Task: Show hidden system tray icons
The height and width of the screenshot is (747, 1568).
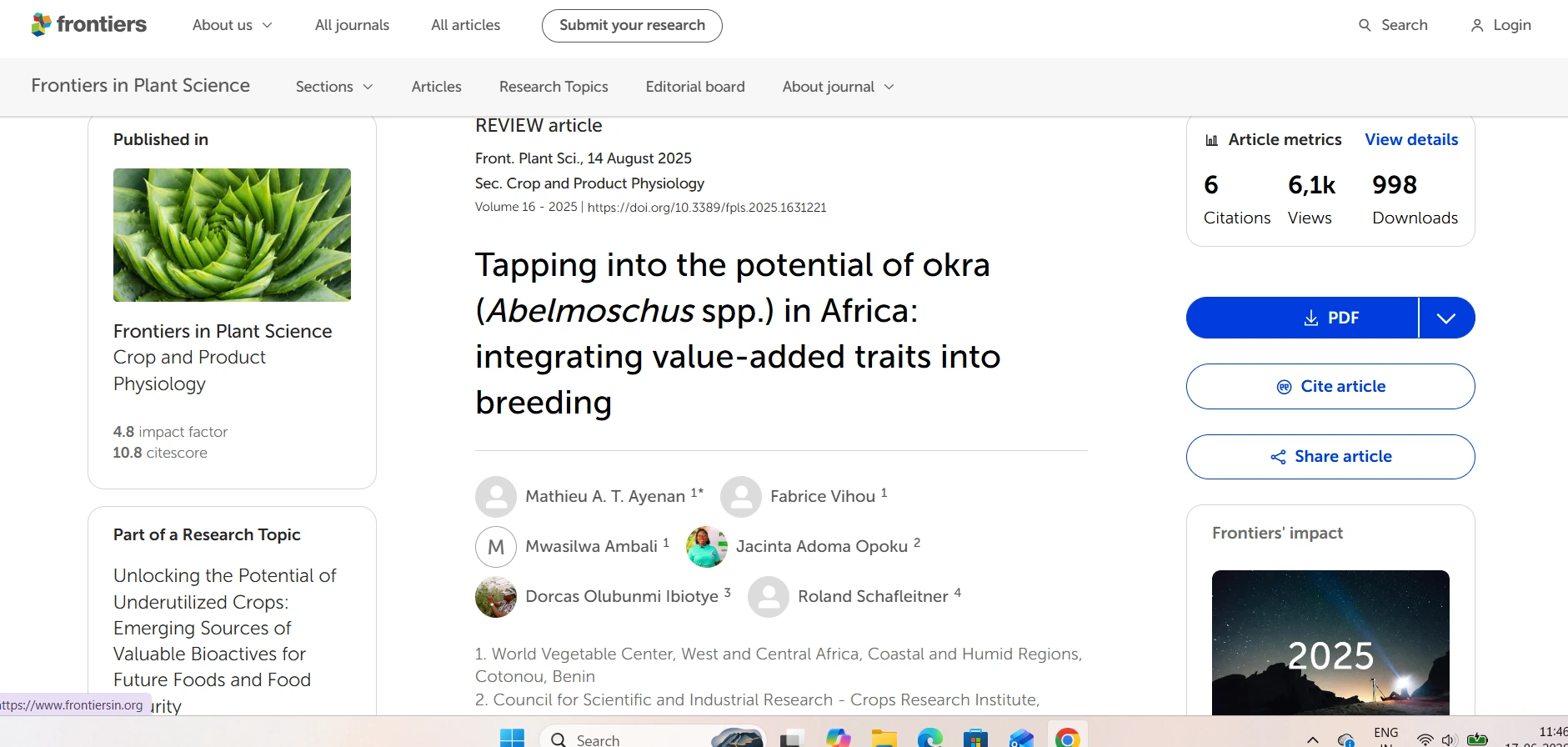Action: pyautogui.click(x=1313, y=739)
